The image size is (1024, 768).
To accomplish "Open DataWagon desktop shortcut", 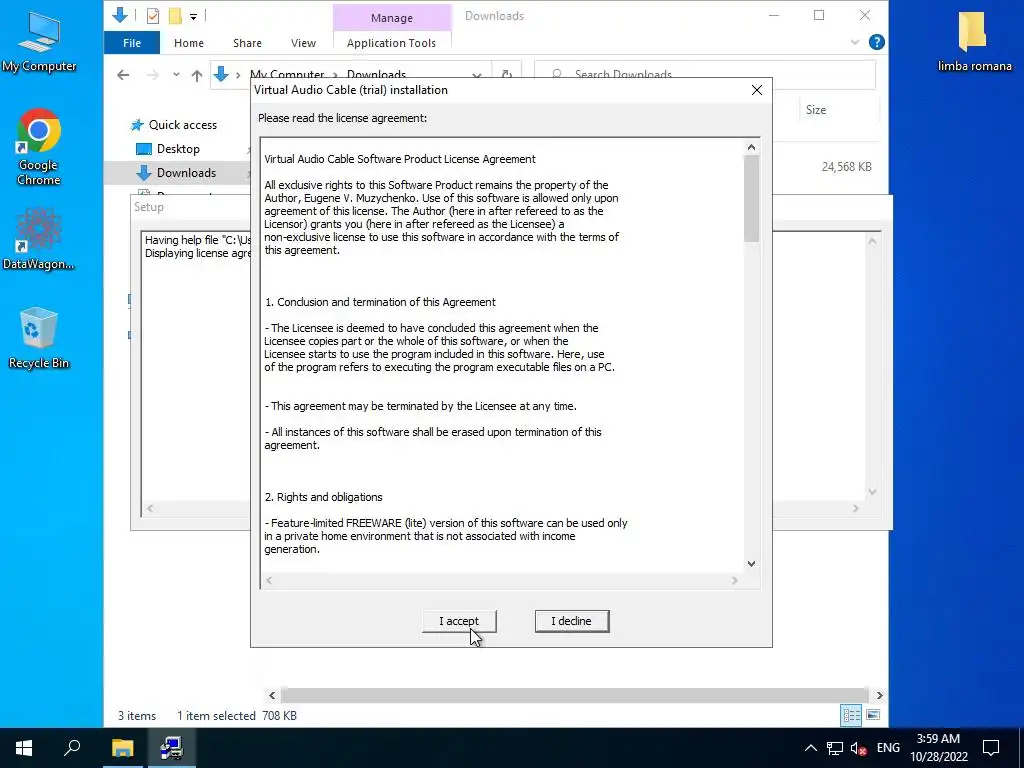I will (39, 240).
